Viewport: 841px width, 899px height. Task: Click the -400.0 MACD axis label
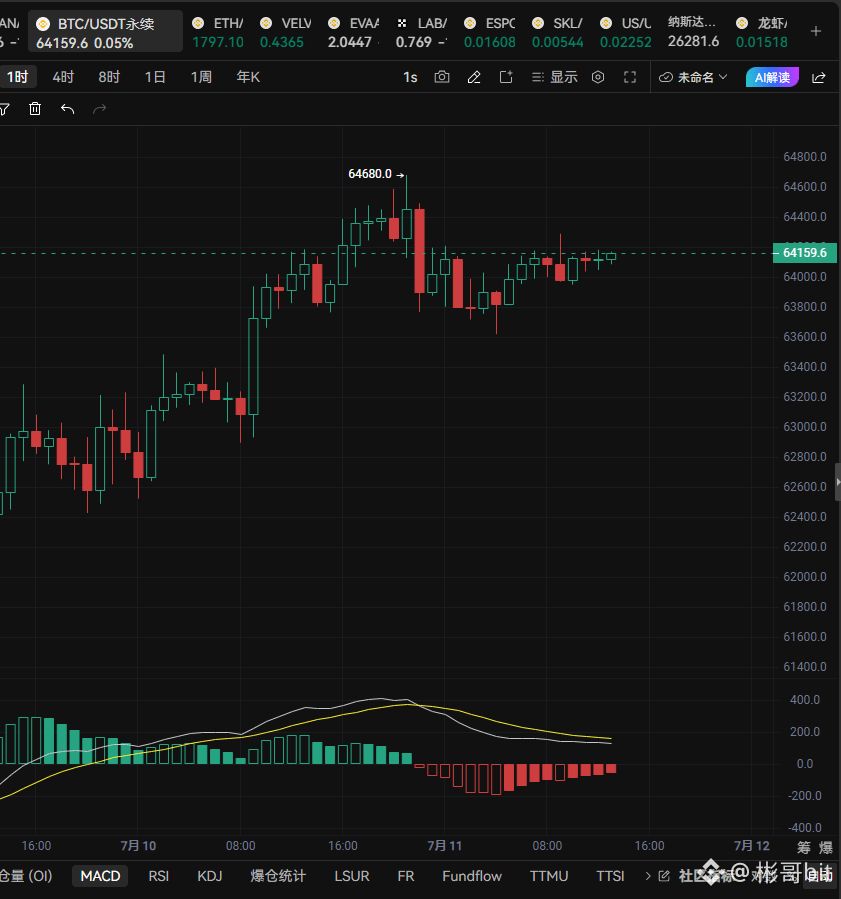tap(805, 828)
